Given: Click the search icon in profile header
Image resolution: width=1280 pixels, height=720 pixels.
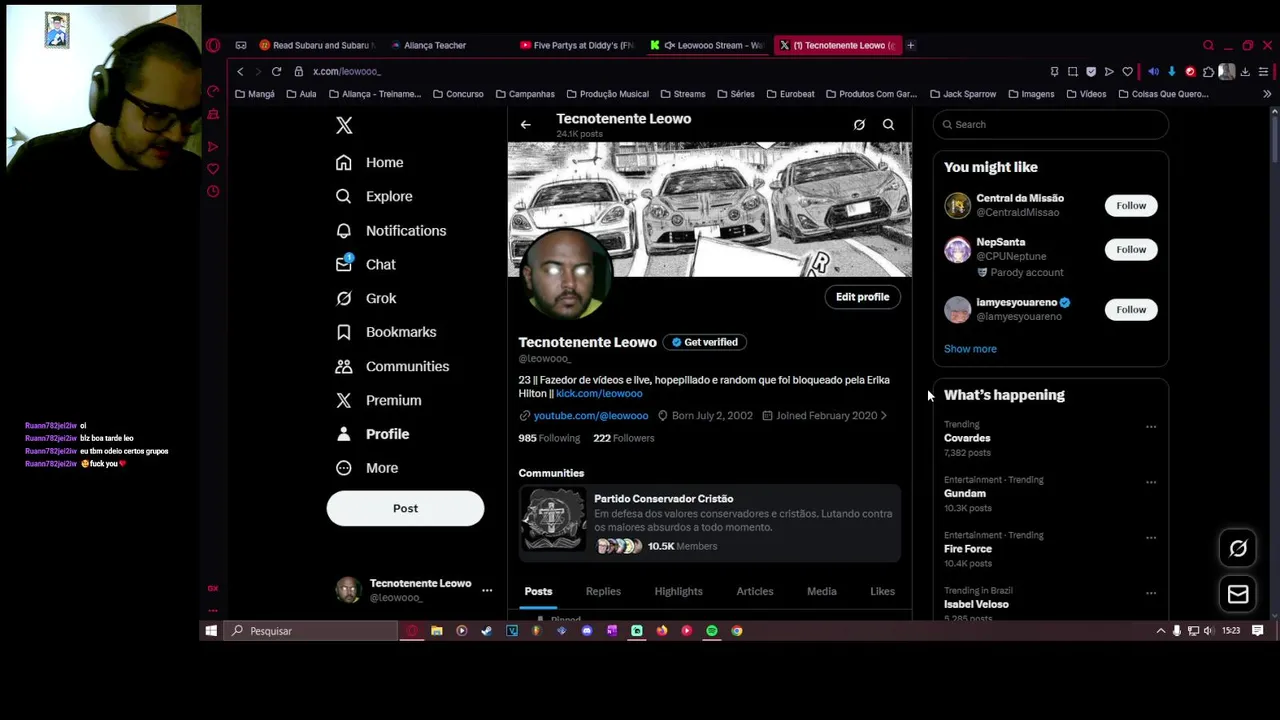Looking at the screenshot, I should [888, 125].
